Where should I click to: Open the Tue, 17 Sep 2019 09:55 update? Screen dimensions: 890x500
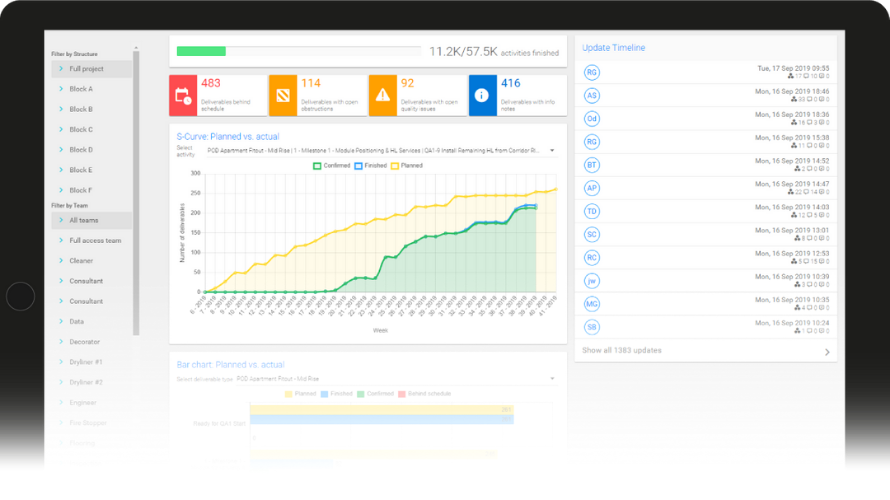[x=705, y=72]
